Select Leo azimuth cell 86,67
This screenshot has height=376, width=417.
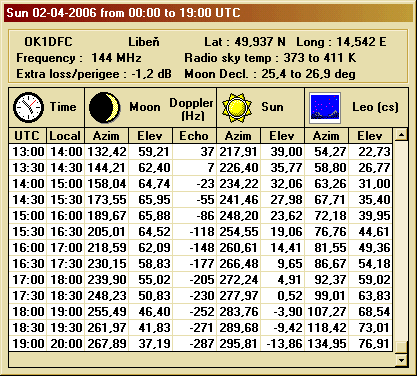coord(327,264)
